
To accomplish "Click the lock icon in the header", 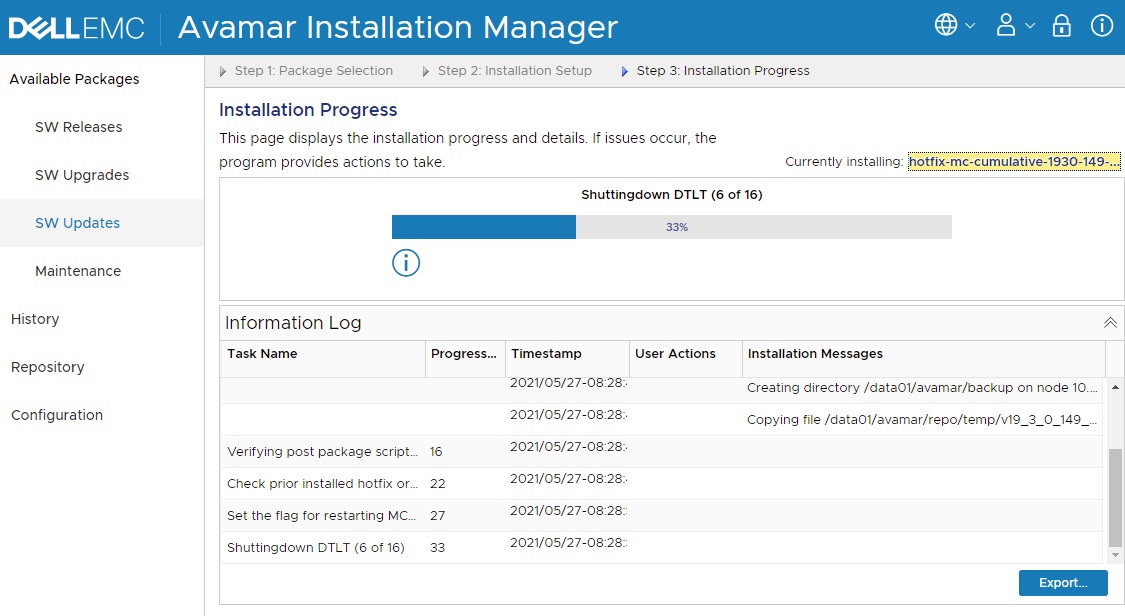I will (1061, 25).
